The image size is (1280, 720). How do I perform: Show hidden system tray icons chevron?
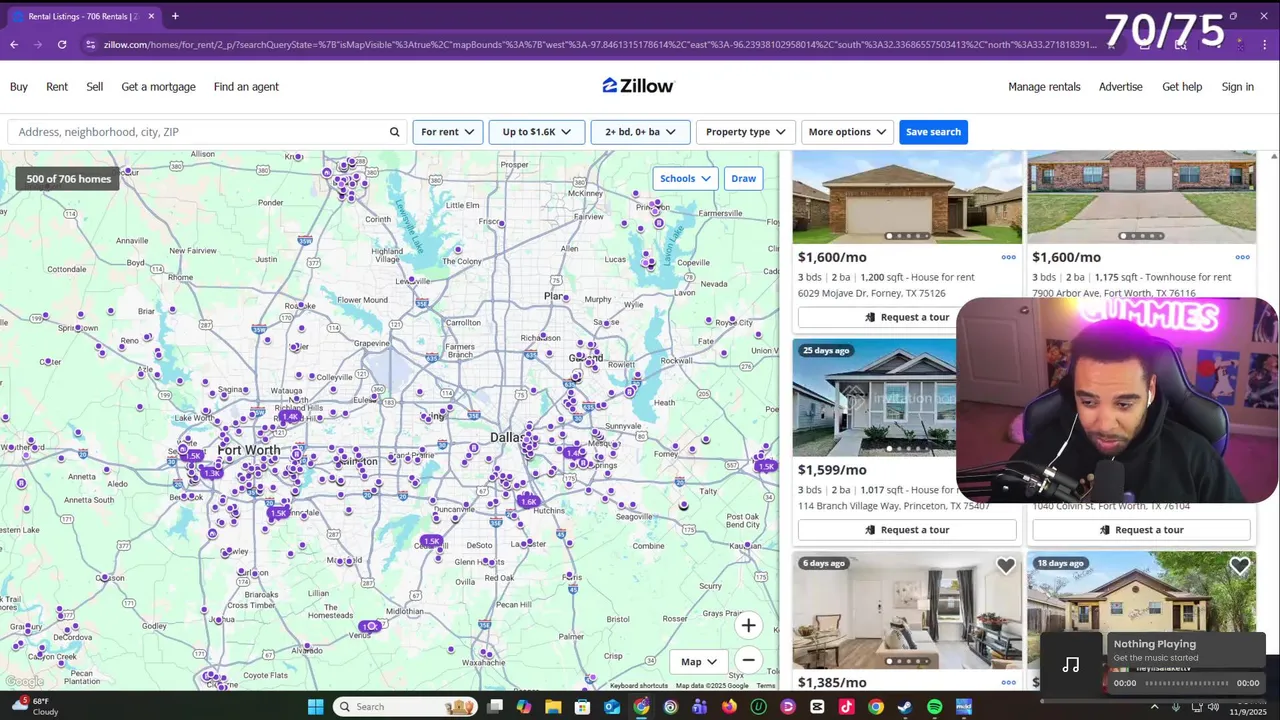[x=1155, y=707]
